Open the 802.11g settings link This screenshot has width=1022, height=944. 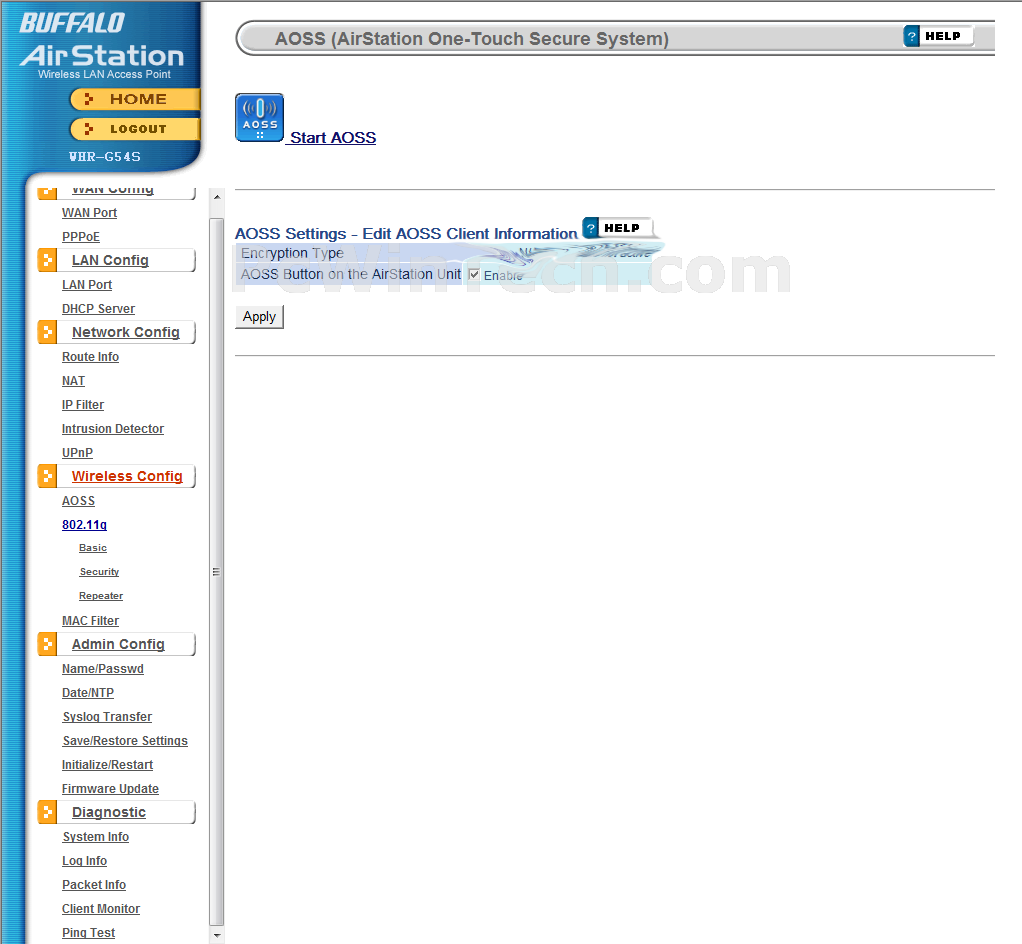[x=84, y=525]
